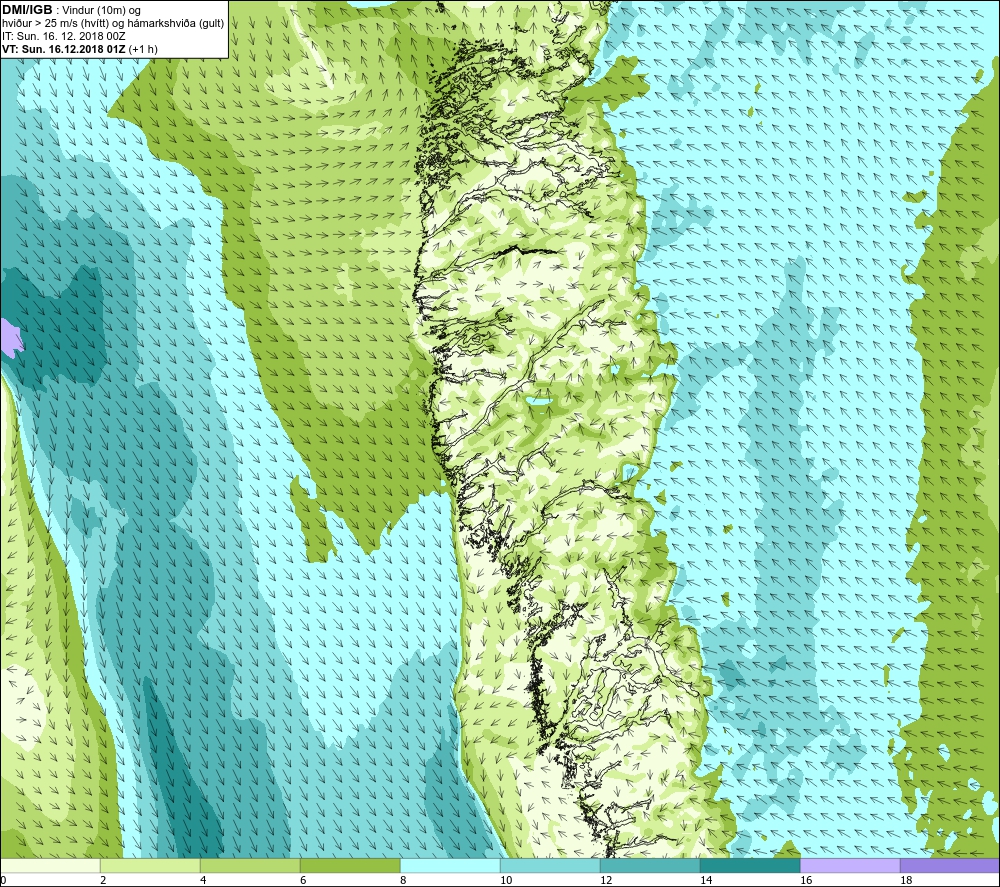Click the '(+1 h)' forecast offset text
Screen dimensions: 1000x887
pos(143,48)
